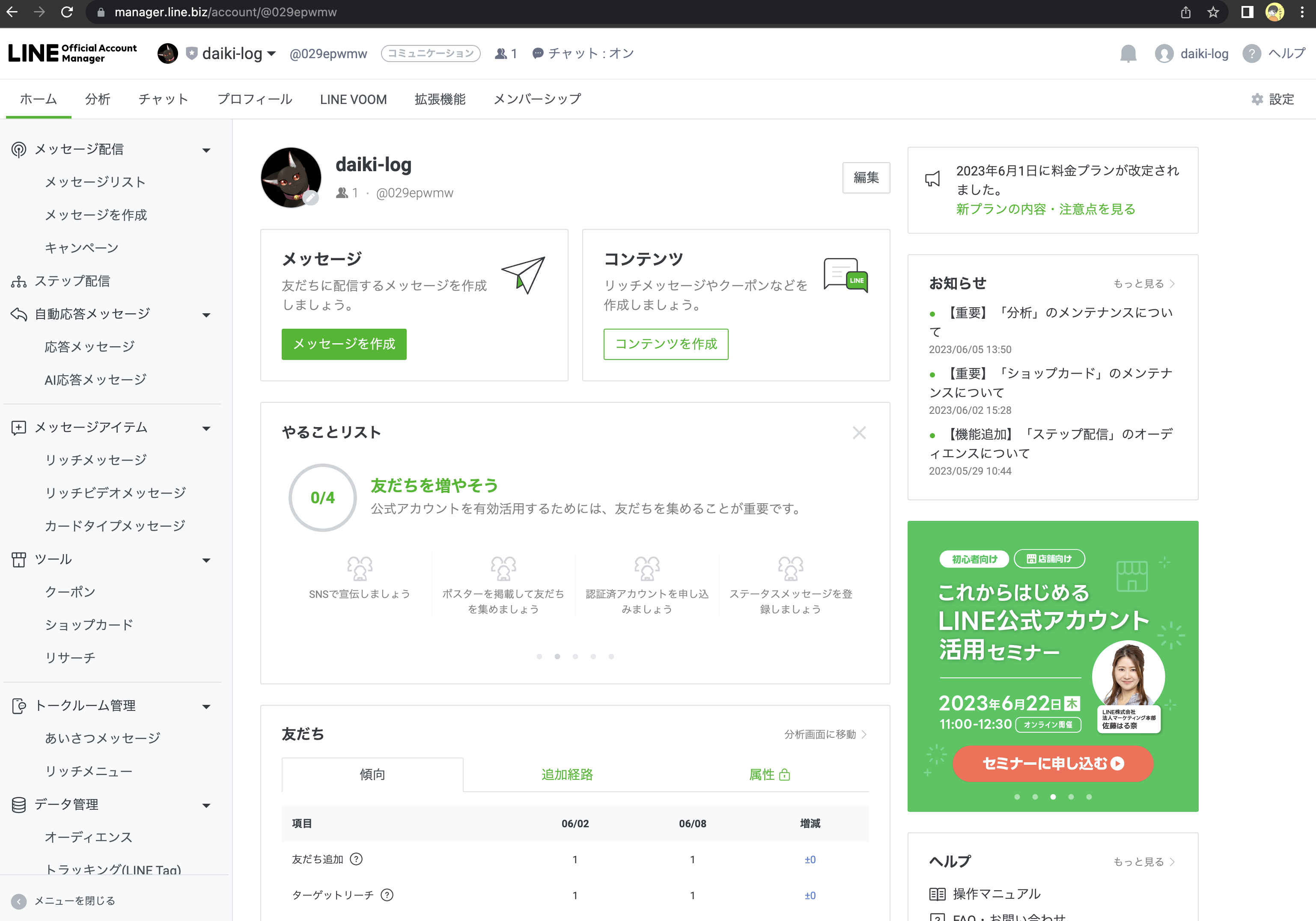
Task: Click the help icon beside 友だち追加
Action: pyautogui.click(x=356, y=859)
